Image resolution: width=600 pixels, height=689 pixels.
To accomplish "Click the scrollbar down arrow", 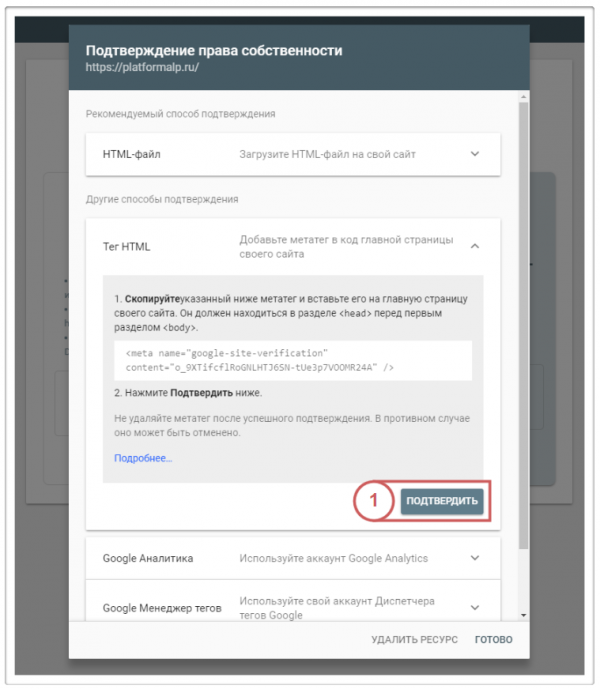I will 523,615.
